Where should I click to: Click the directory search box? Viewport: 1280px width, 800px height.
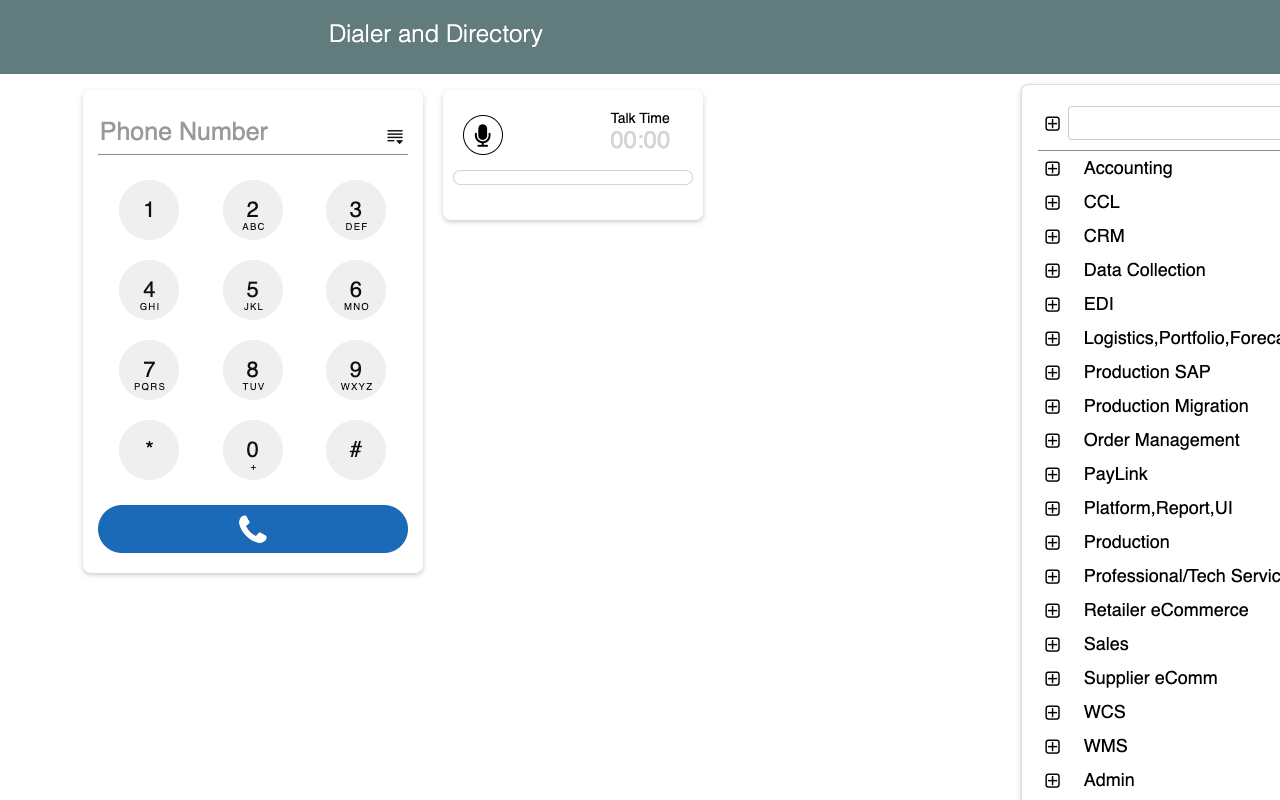point(1180,123)
